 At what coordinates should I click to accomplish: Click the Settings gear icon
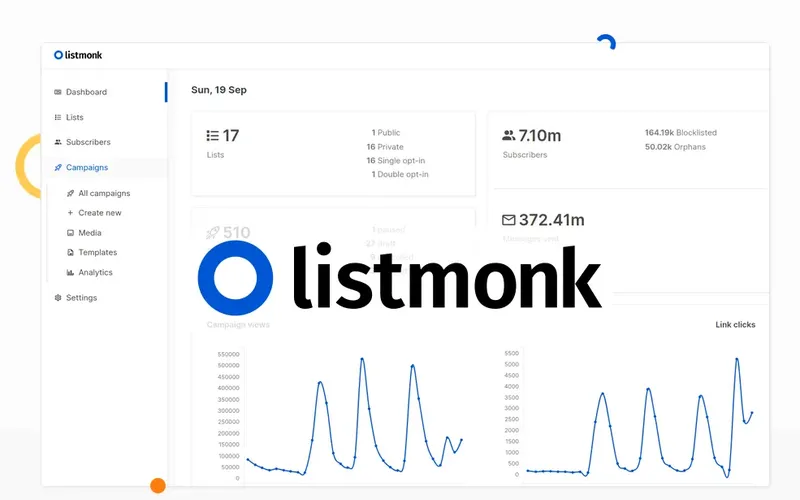(x=58, y=297)
